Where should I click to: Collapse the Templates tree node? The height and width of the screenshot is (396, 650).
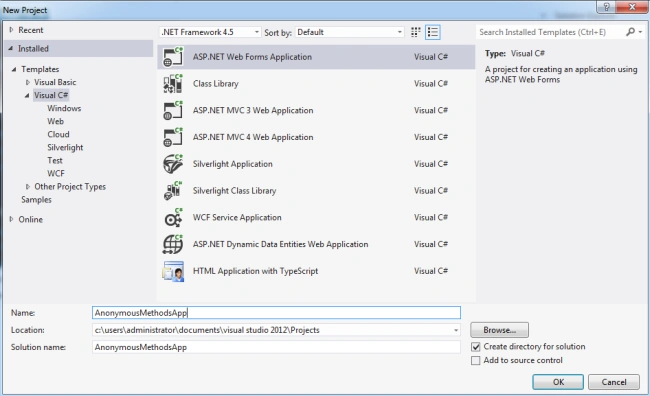14,69
